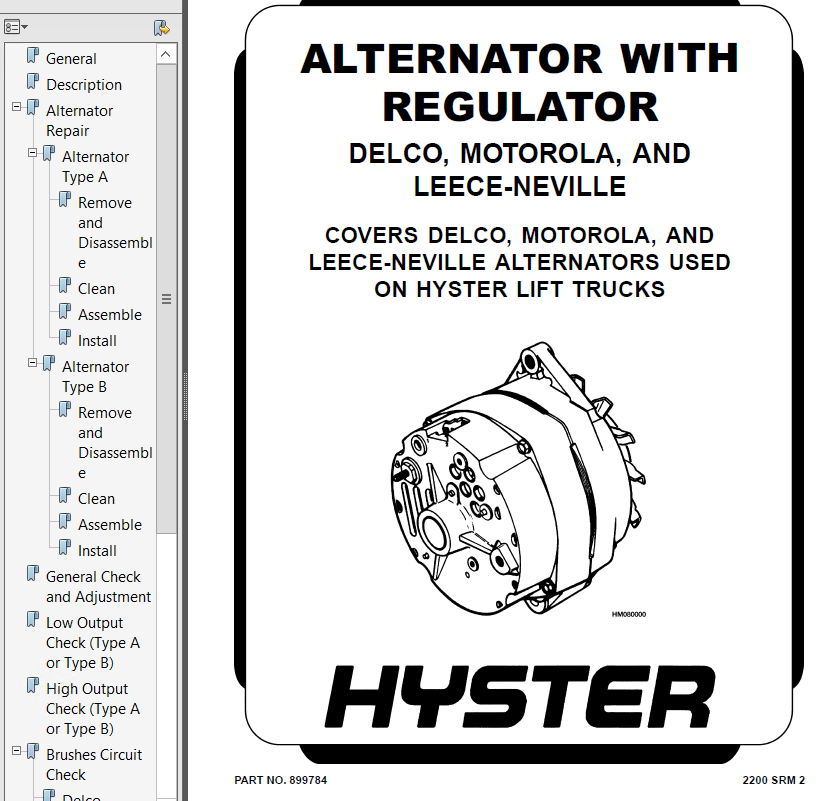
Task: Open Remove and Disassemble under Type A
Action: pos(115,233)
